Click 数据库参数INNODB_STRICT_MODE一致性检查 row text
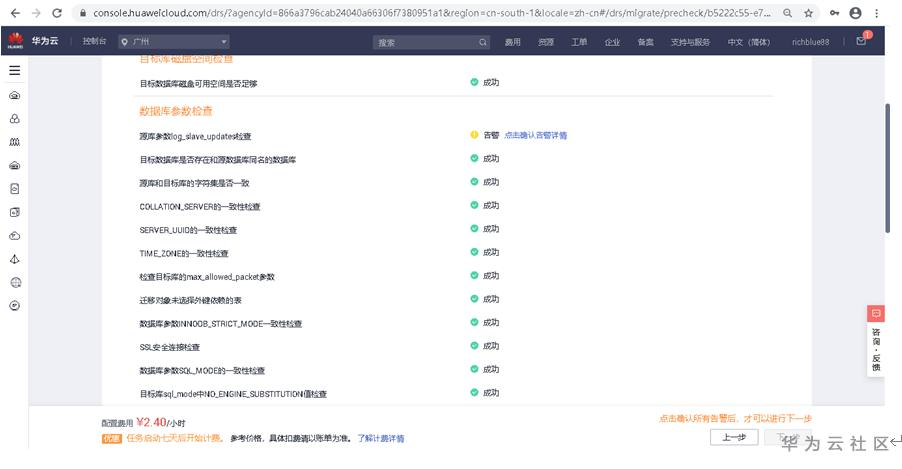This screenshot has width=902, height=469. tap(221, 324)
